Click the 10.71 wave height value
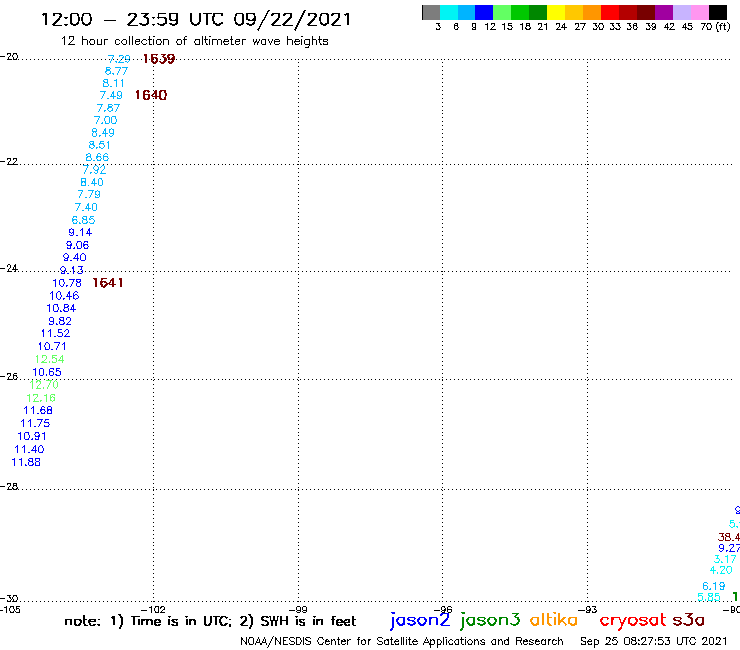Image resolution: width=740 pixels, height=650 pixels. 52,346
